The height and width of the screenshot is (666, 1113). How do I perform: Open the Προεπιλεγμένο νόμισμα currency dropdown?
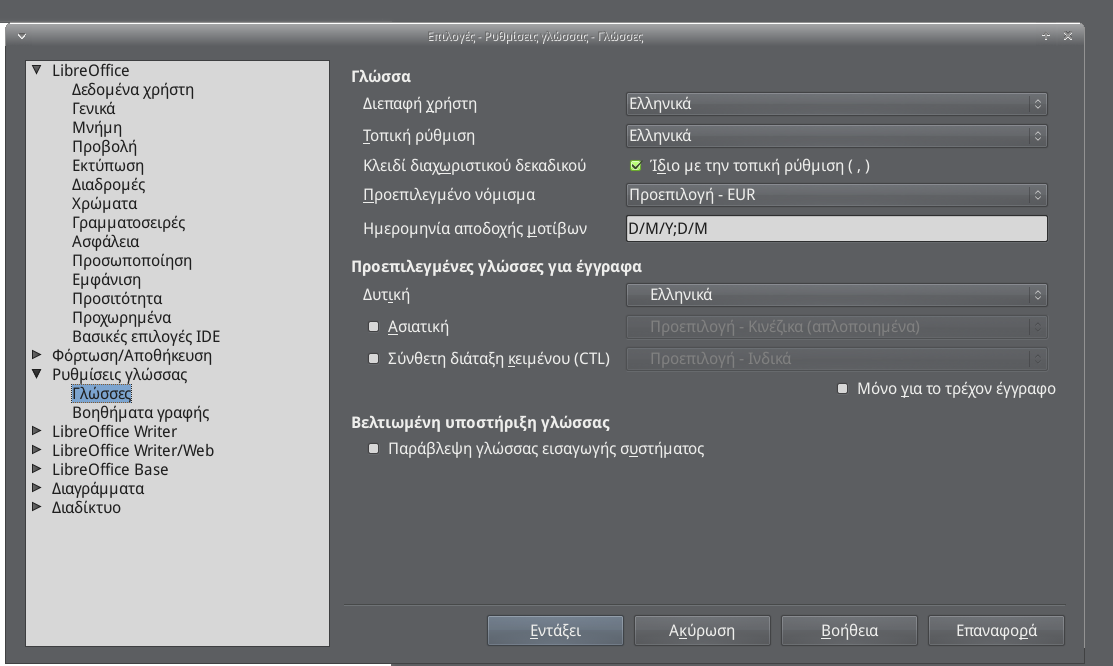(x=836, y=195)
